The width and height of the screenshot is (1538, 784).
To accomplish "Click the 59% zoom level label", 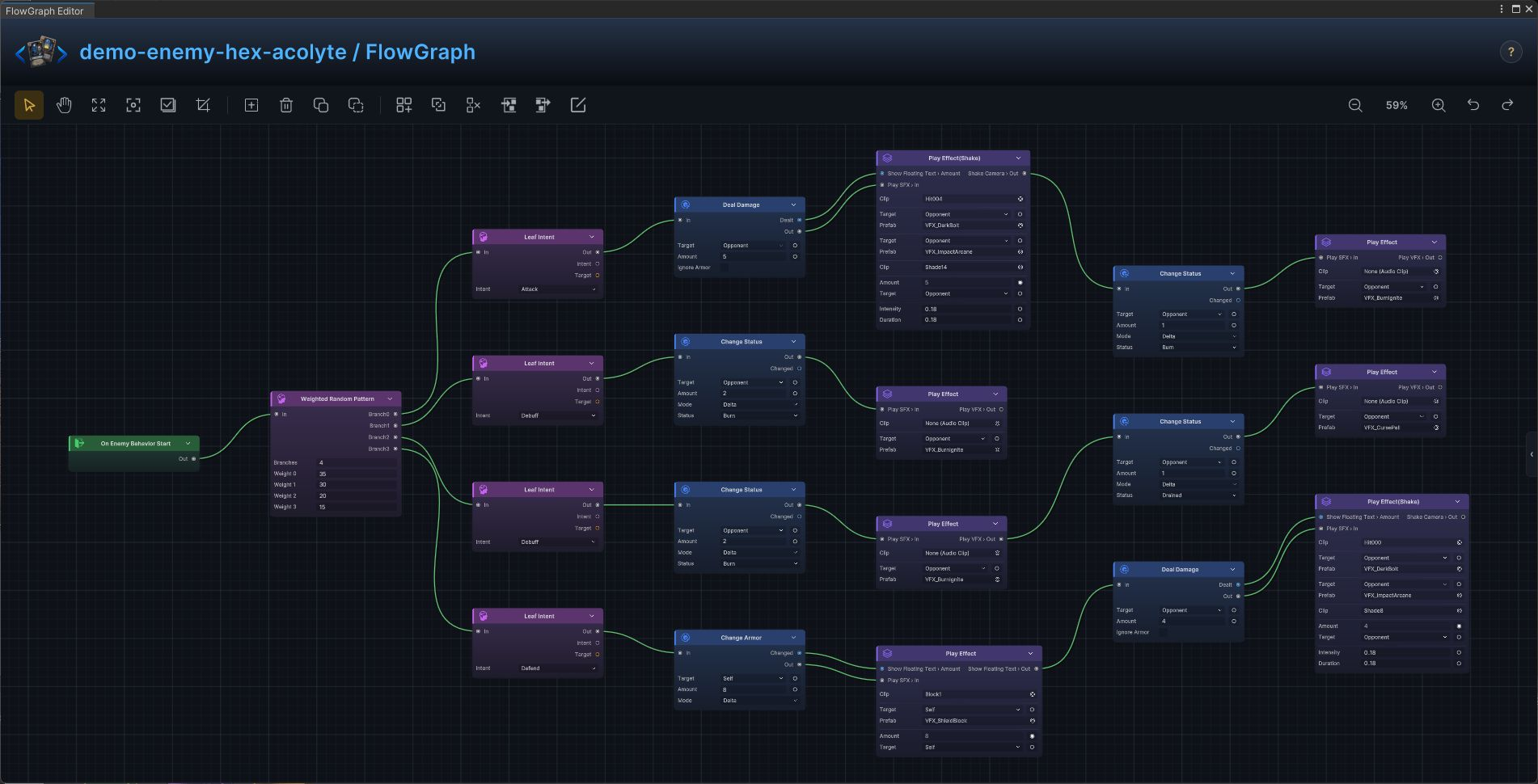I will 1396,105.
